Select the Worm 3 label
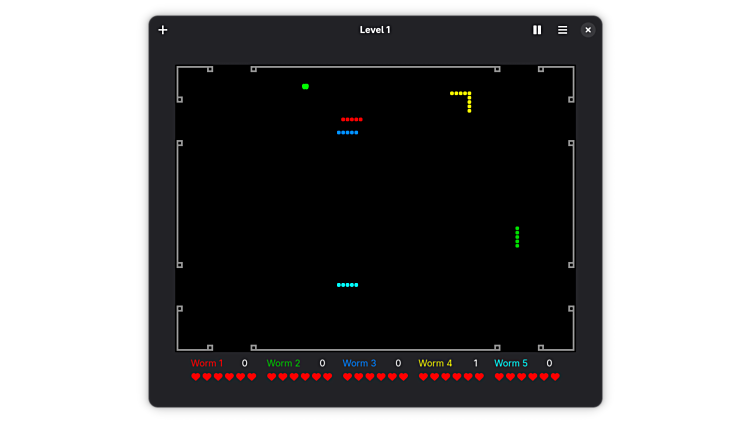The height and width of the screenshot is (423, 752). click(x=359, y=363)
